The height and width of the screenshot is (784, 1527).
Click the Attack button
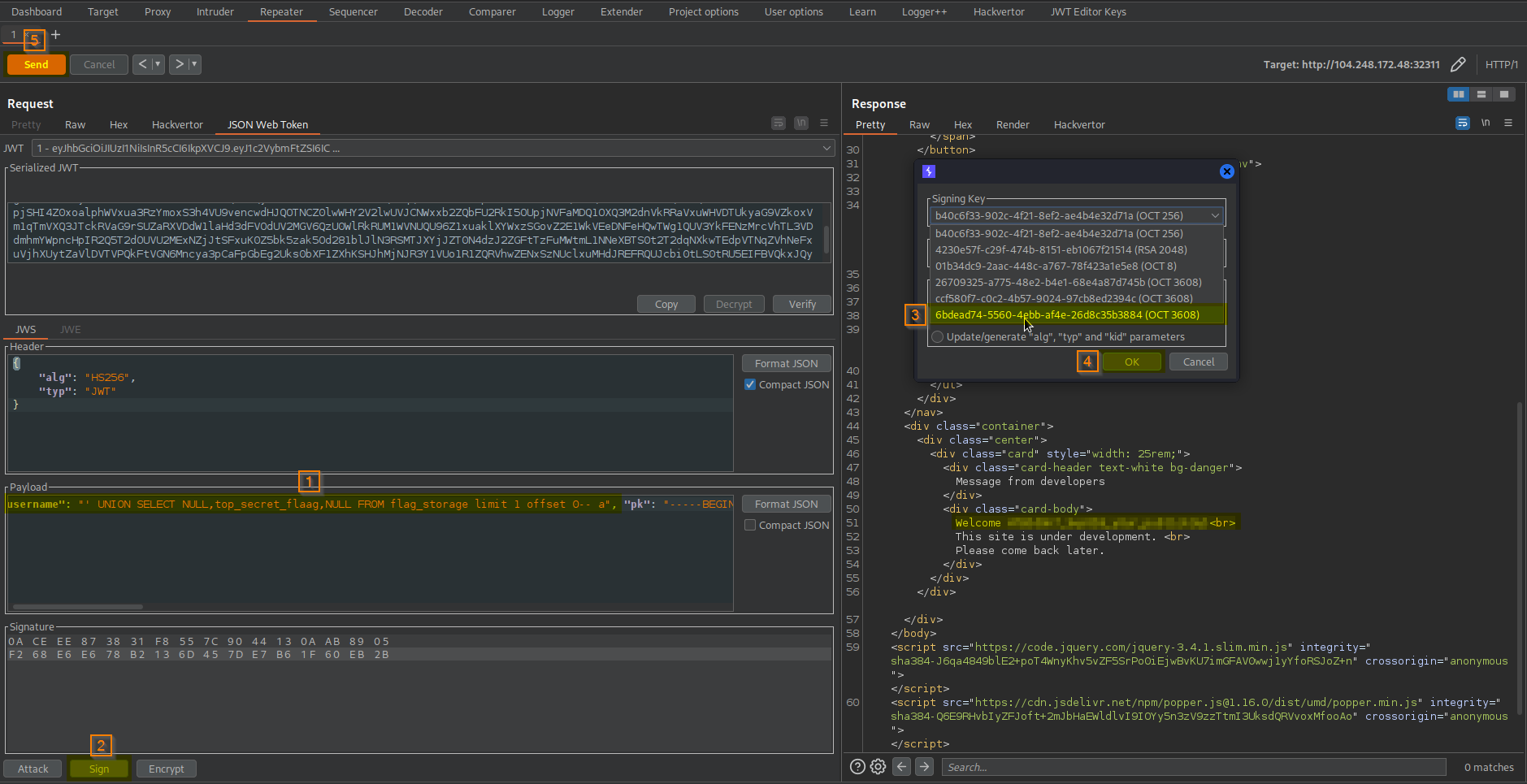pos(33,769)
